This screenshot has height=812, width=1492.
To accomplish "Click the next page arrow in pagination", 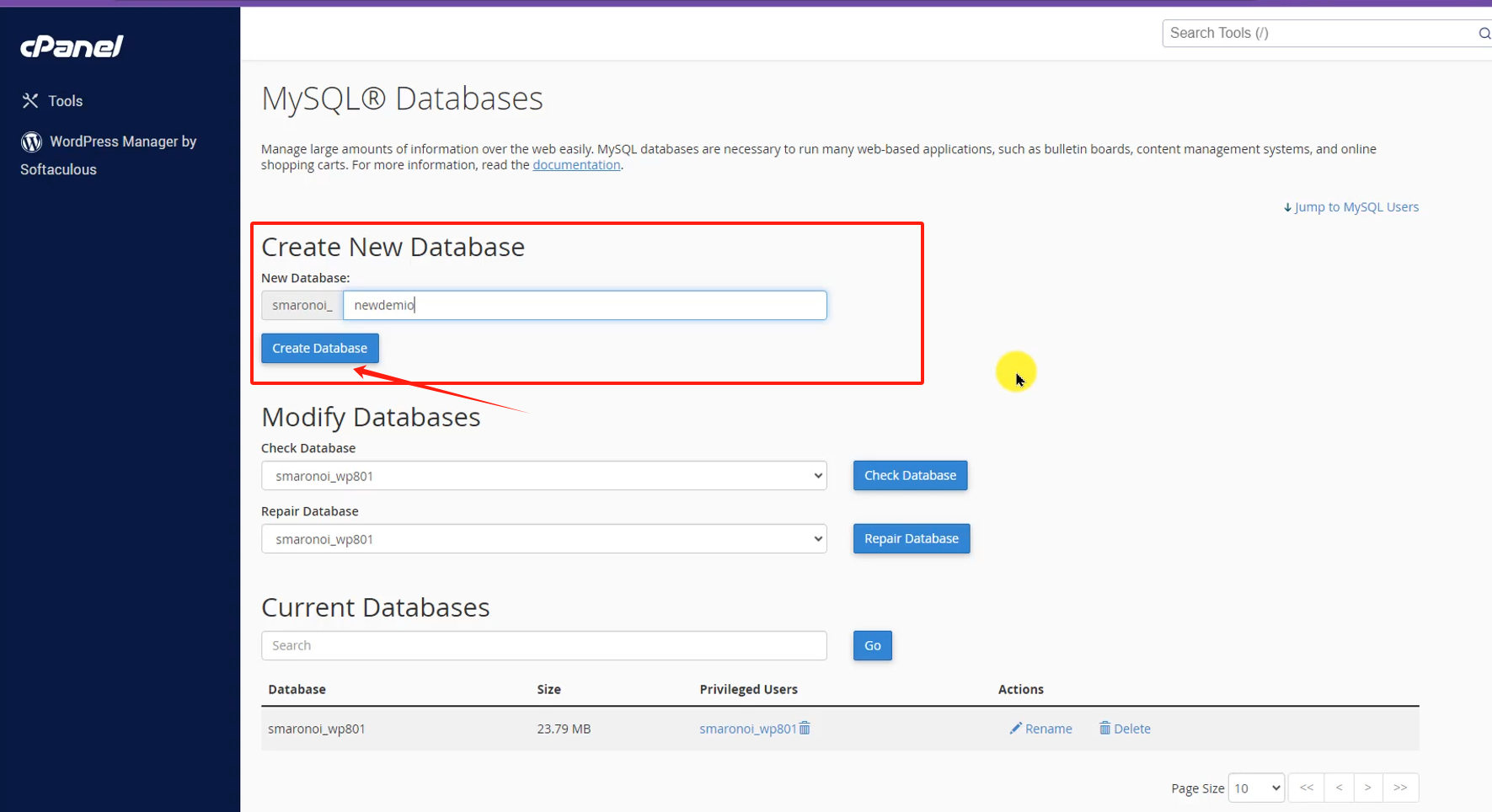I will [x=1369, y=788].
